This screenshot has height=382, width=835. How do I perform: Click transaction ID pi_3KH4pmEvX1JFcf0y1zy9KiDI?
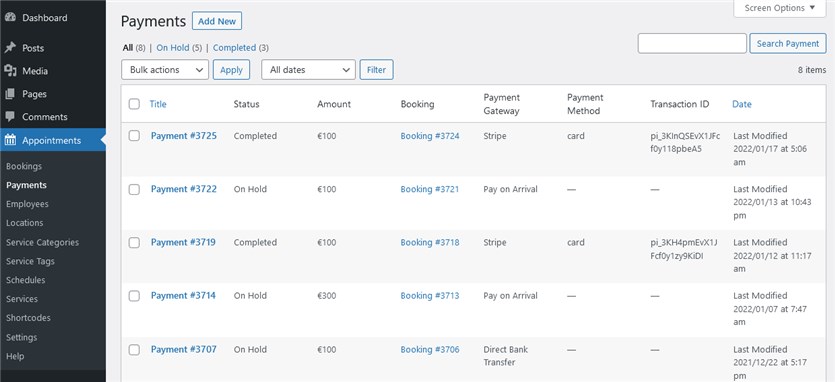pos(684,249)
